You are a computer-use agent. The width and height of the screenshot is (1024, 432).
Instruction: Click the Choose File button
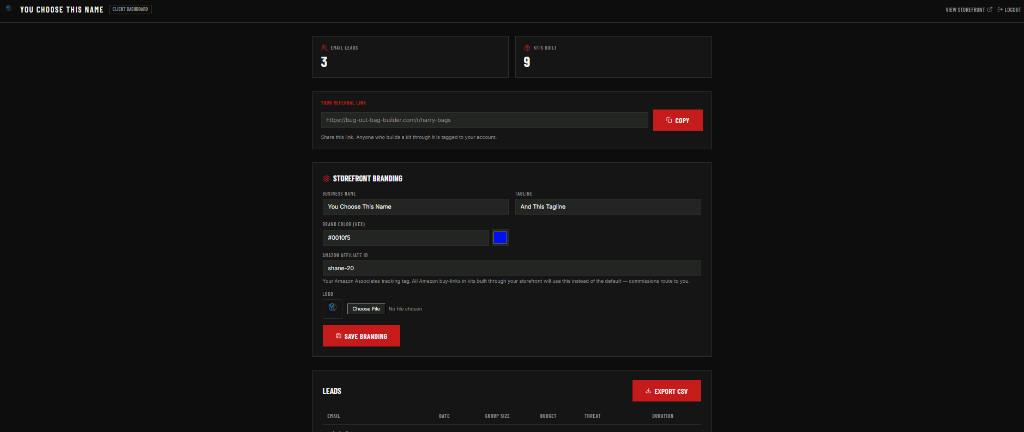coord(366,309)
